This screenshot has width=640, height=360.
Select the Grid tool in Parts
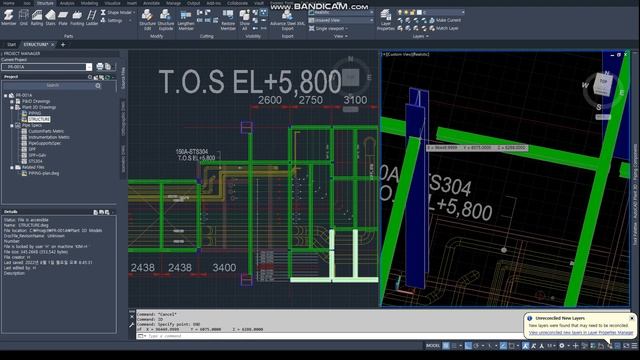click(24, 18)
